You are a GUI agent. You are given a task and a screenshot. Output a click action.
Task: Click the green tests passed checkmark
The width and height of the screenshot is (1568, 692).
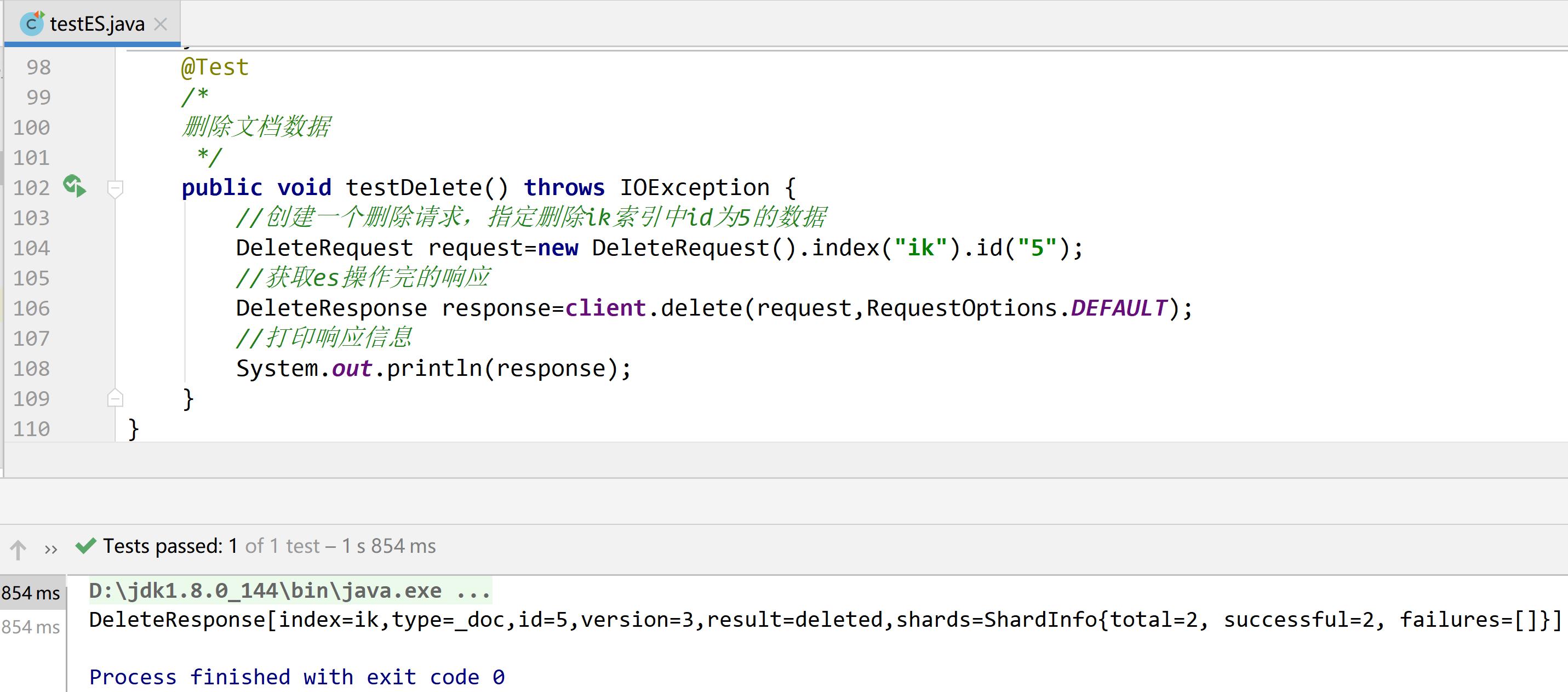85,545
